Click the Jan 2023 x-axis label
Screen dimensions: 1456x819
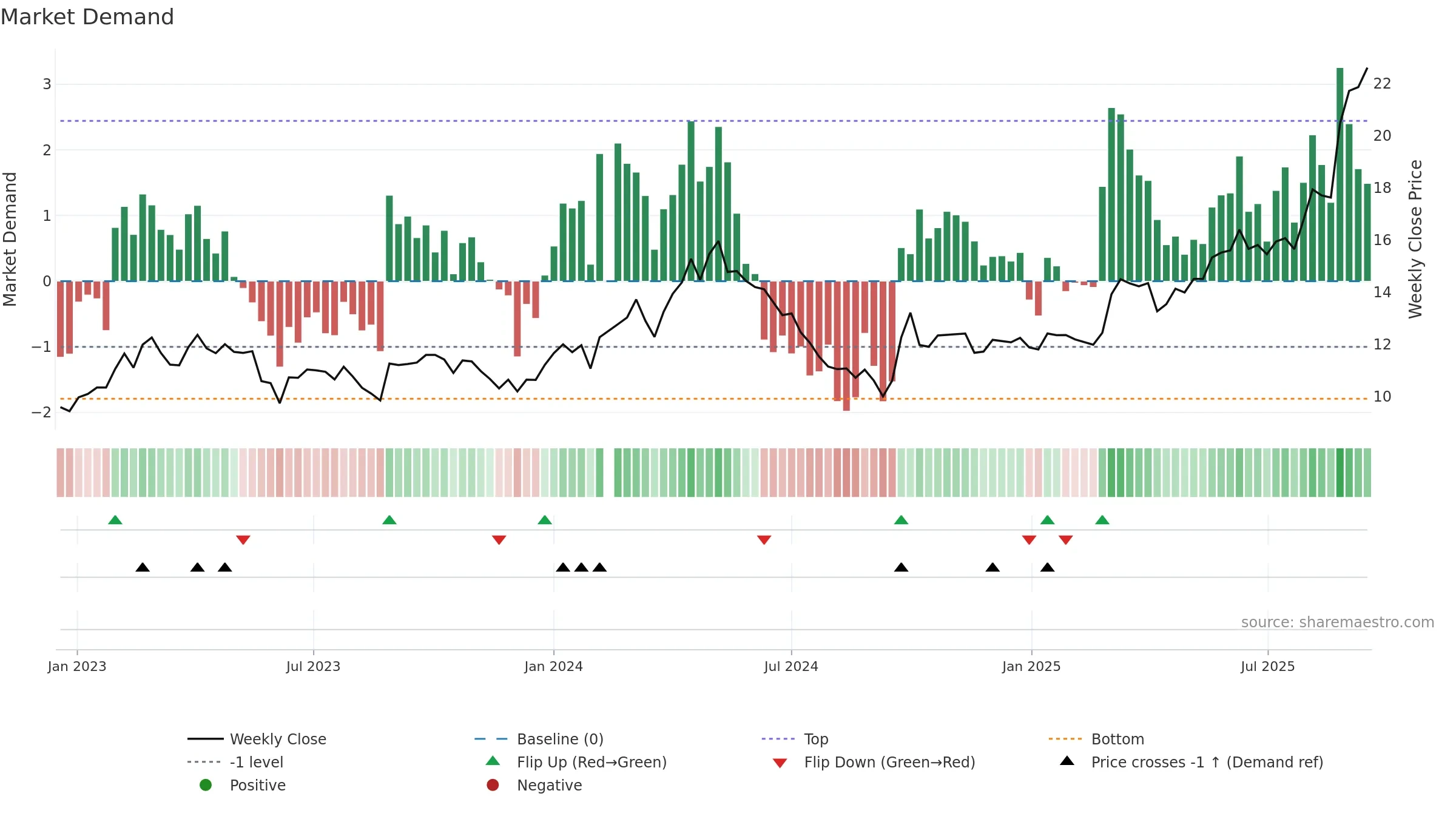click(77, 666)
